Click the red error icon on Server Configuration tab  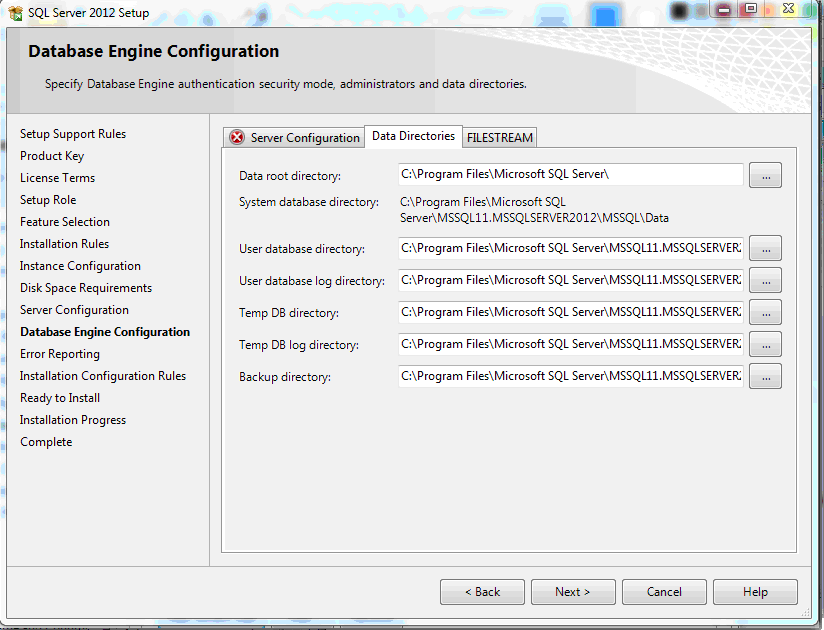tap(237, 138)
